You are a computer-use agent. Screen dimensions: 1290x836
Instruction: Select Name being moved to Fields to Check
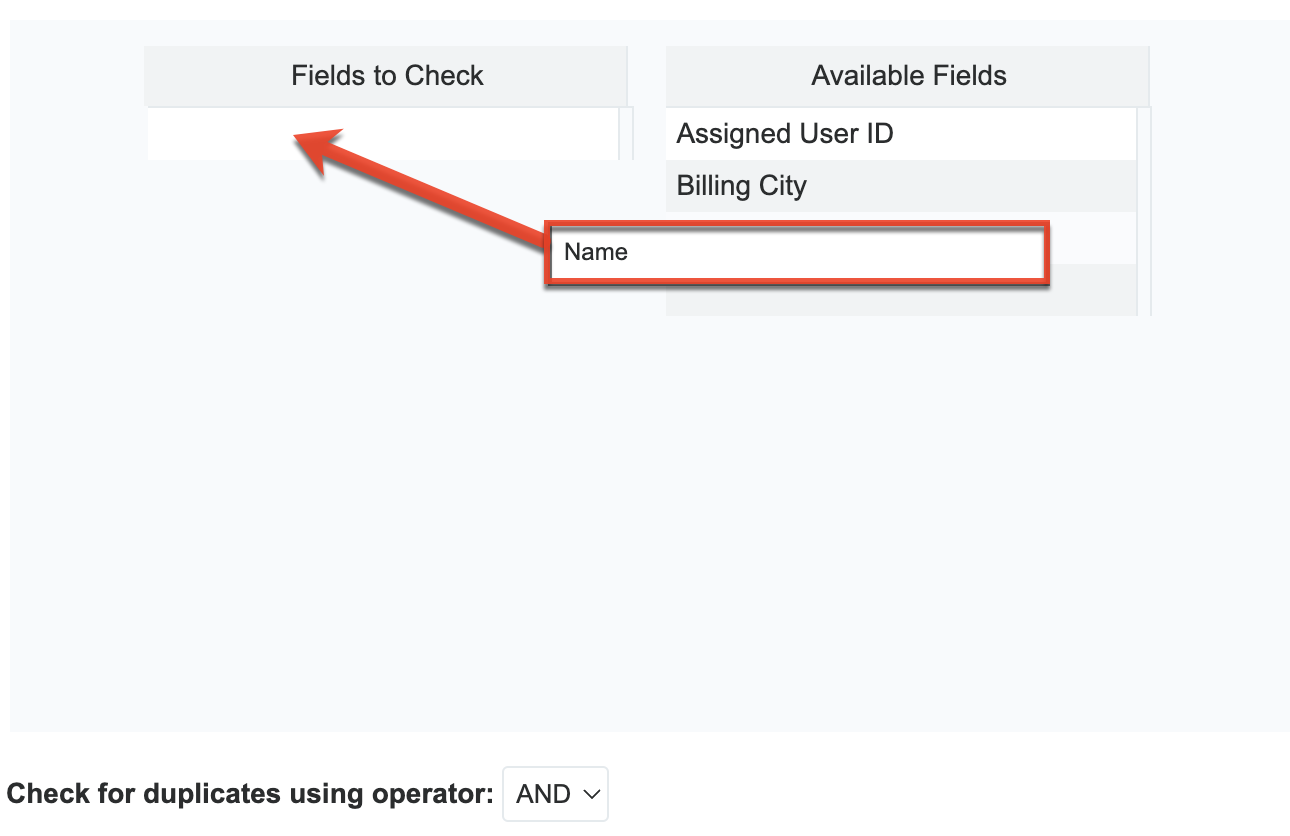point(795,253)
